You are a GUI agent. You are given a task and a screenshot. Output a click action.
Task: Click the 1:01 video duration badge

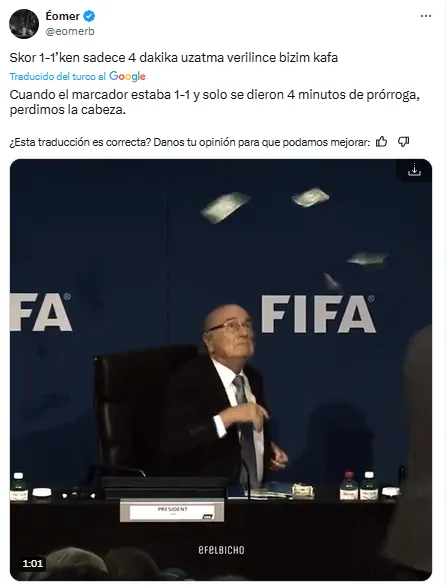[32, 563]
